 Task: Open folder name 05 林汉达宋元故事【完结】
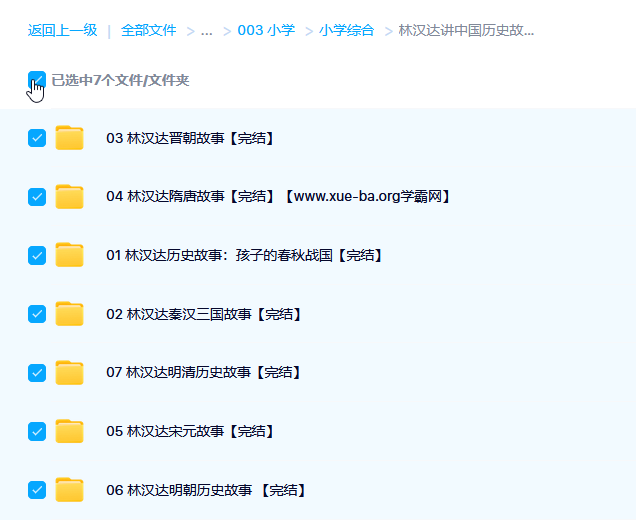(x=190, y=431)
